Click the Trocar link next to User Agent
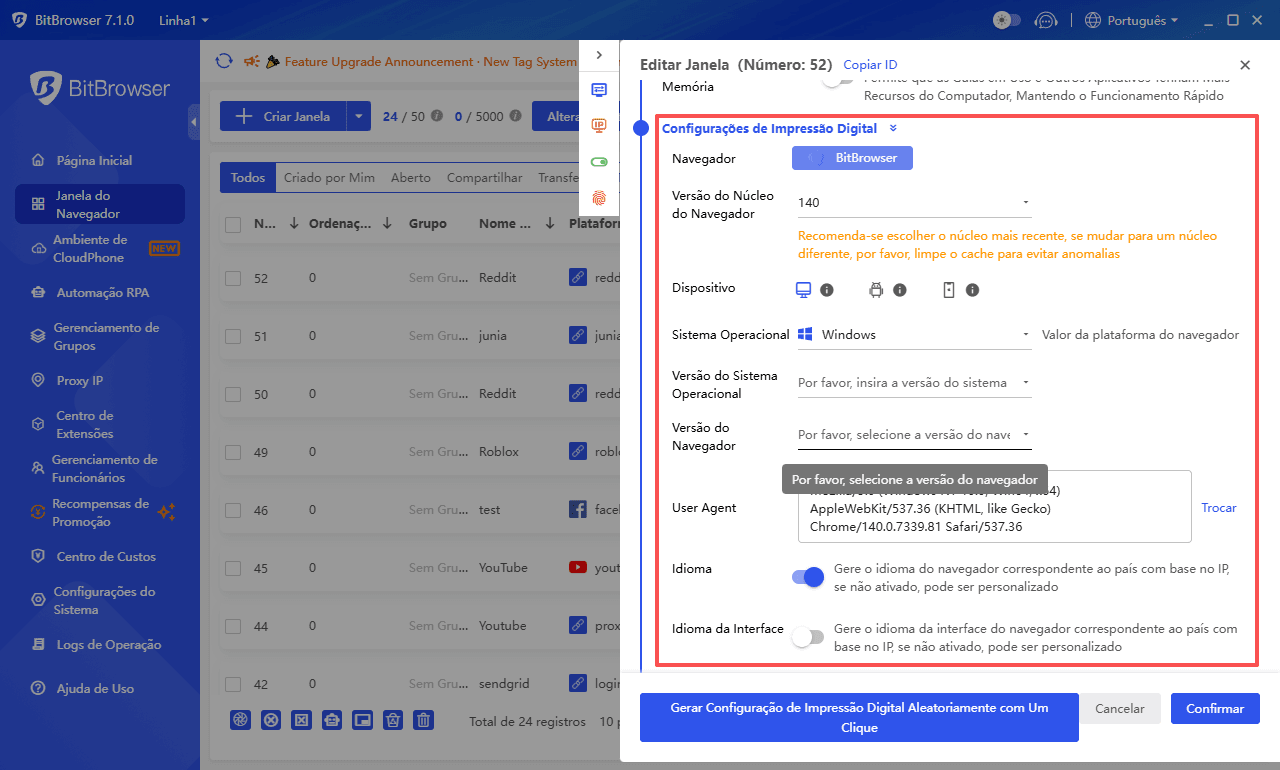Image resolution: width=1280 pixels, height=770 pixels. pos(1218,507)
